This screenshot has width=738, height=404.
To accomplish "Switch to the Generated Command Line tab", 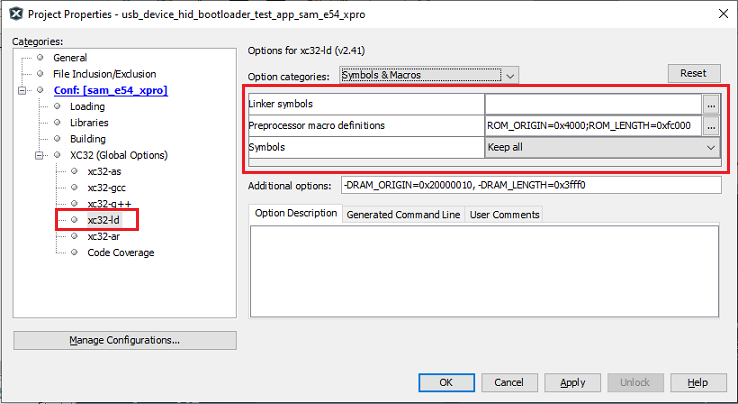I will pyautogui.click(x=402, y=214).
